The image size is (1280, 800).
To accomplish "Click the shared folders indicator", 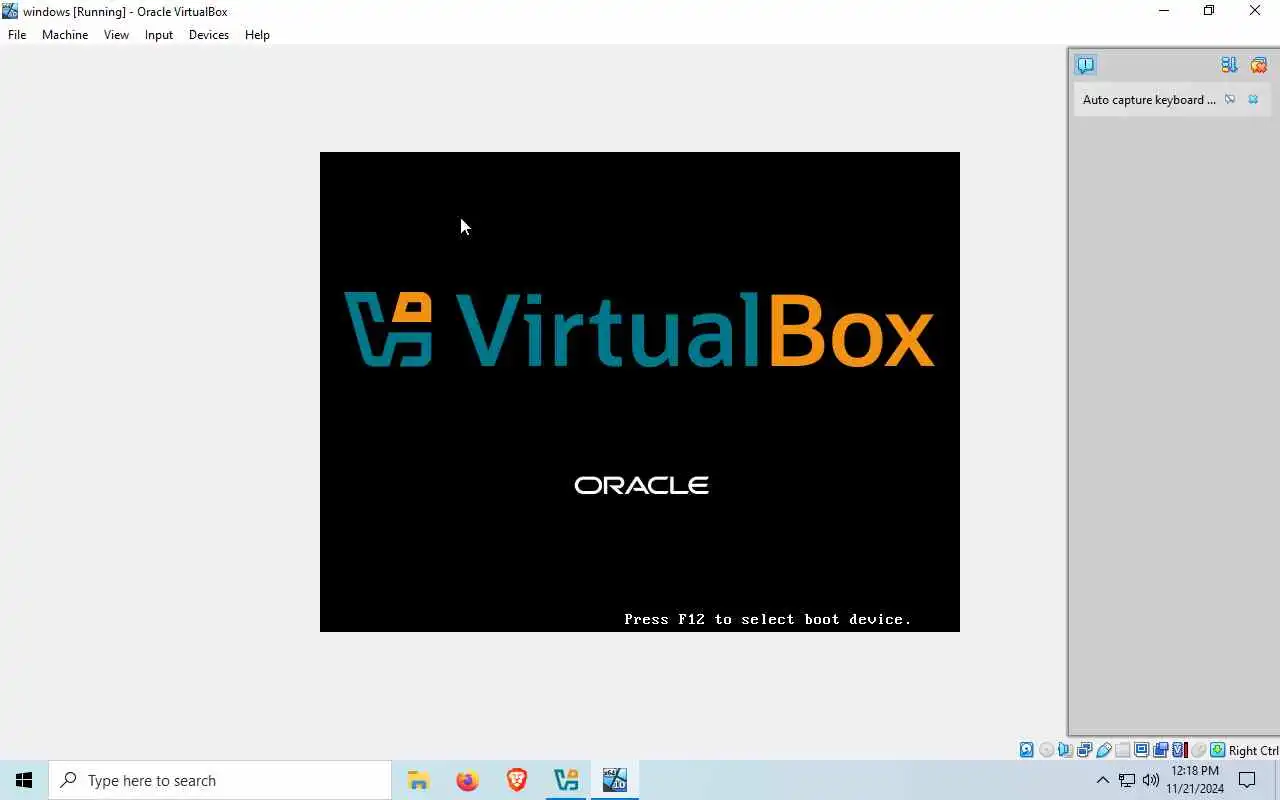I will 1122,750.
